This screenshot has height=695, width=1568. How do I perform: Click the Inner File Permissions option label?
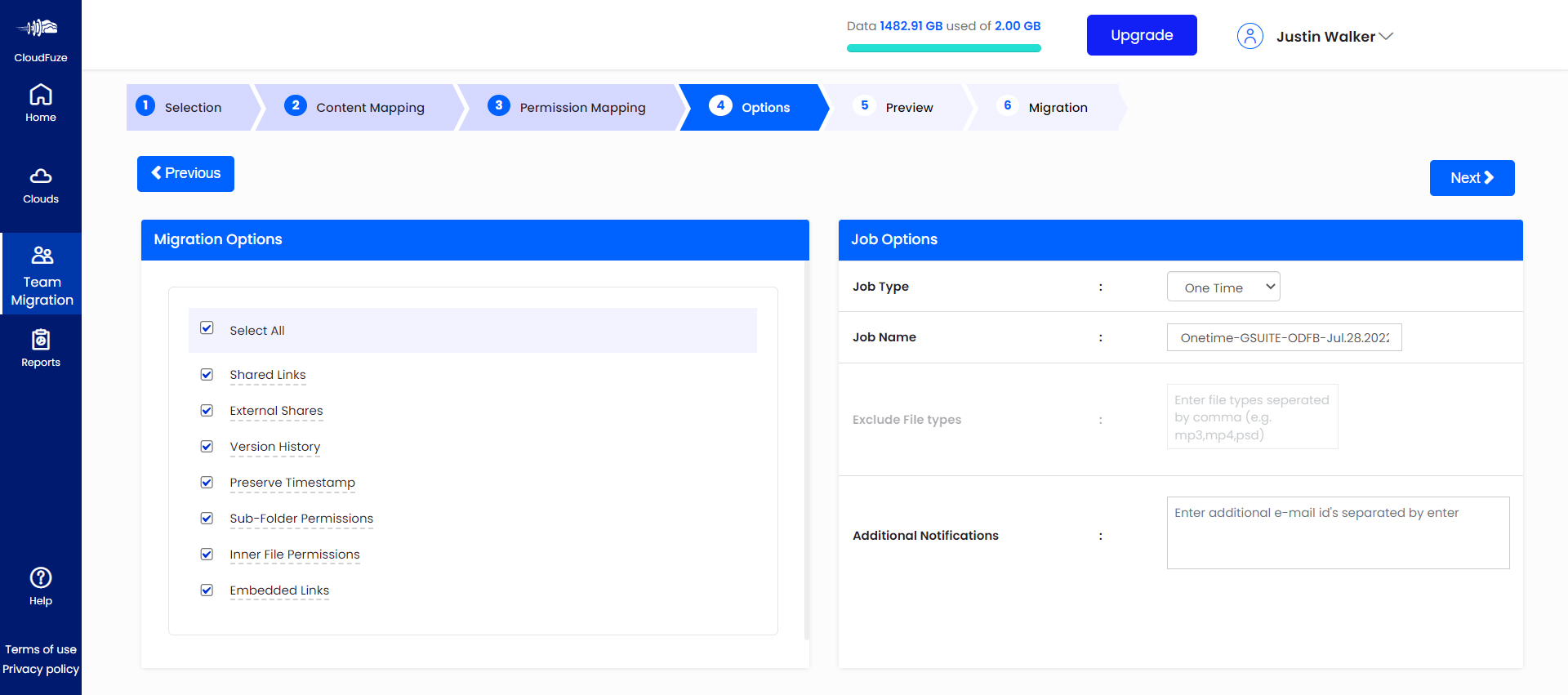click(x=295, y=555)
